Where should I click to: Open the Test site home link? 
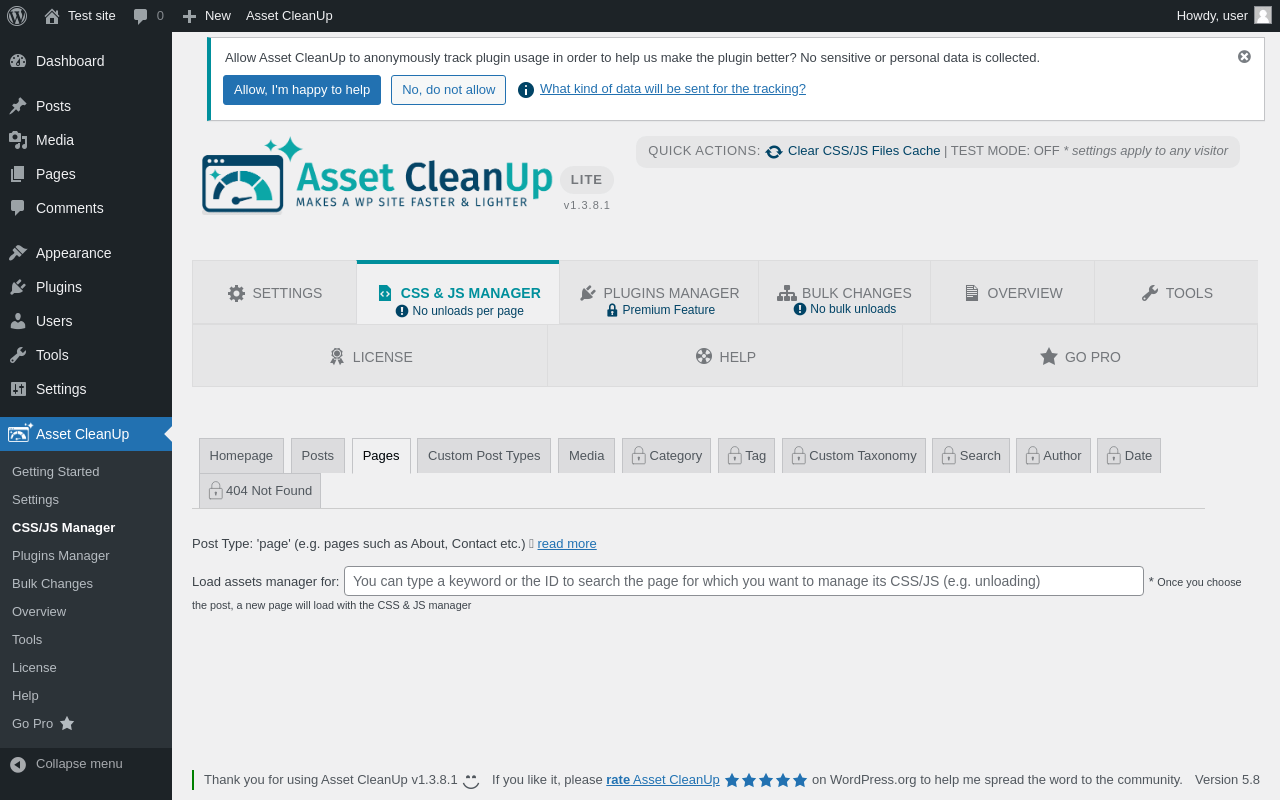point(79,15)
